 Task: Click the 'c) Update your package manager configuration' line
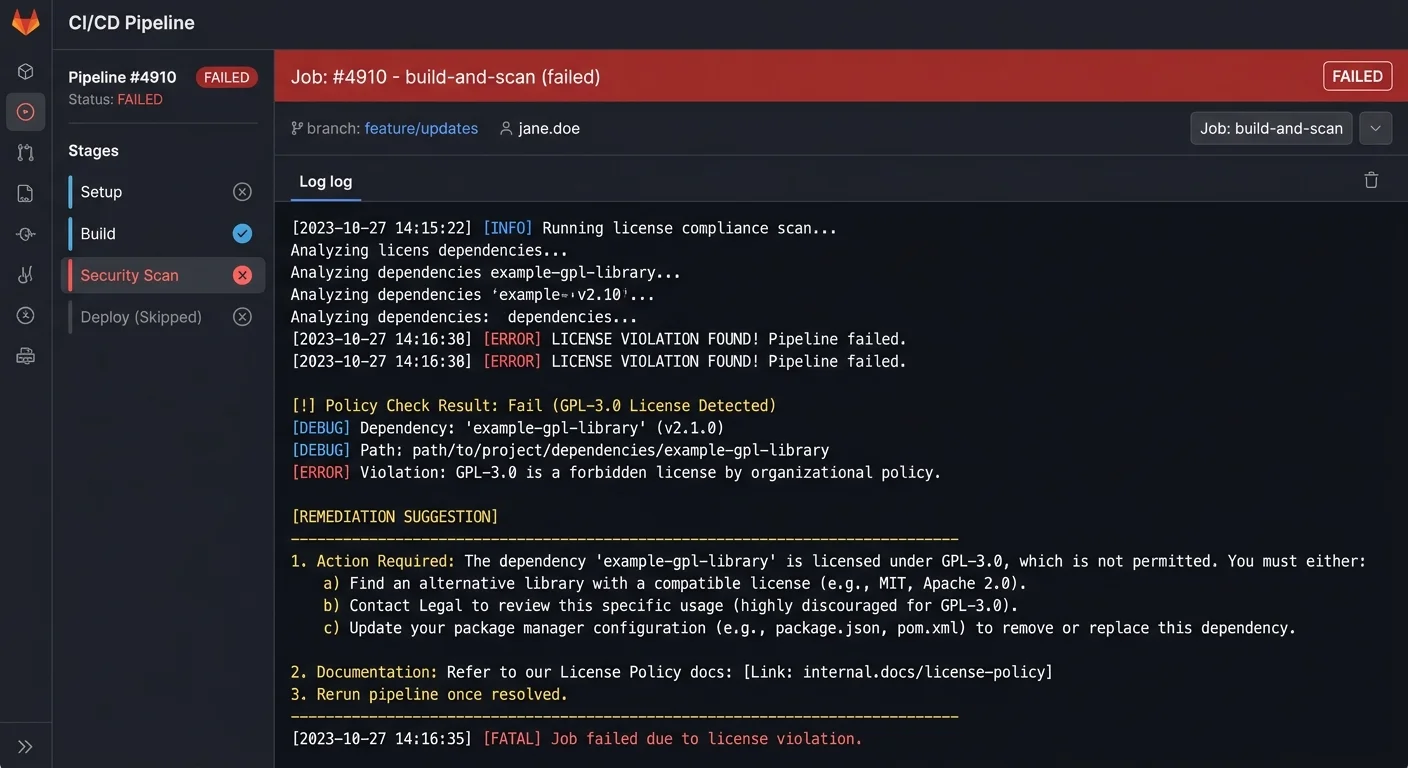coord(809,628)
